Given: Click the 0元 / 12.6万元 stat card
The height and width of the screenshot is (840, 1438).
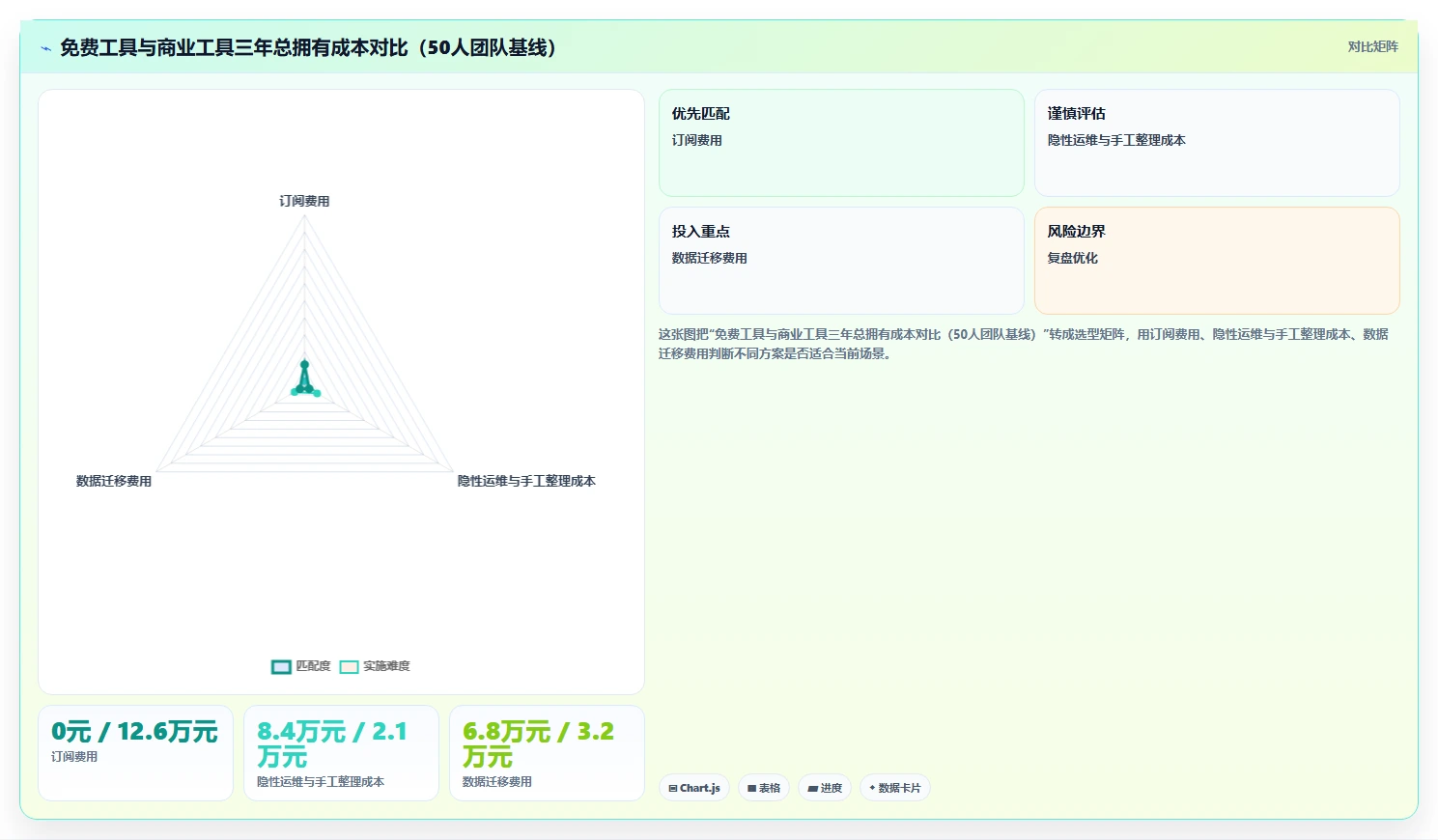Looking at the screenshot, I should [x=135, y=753].
